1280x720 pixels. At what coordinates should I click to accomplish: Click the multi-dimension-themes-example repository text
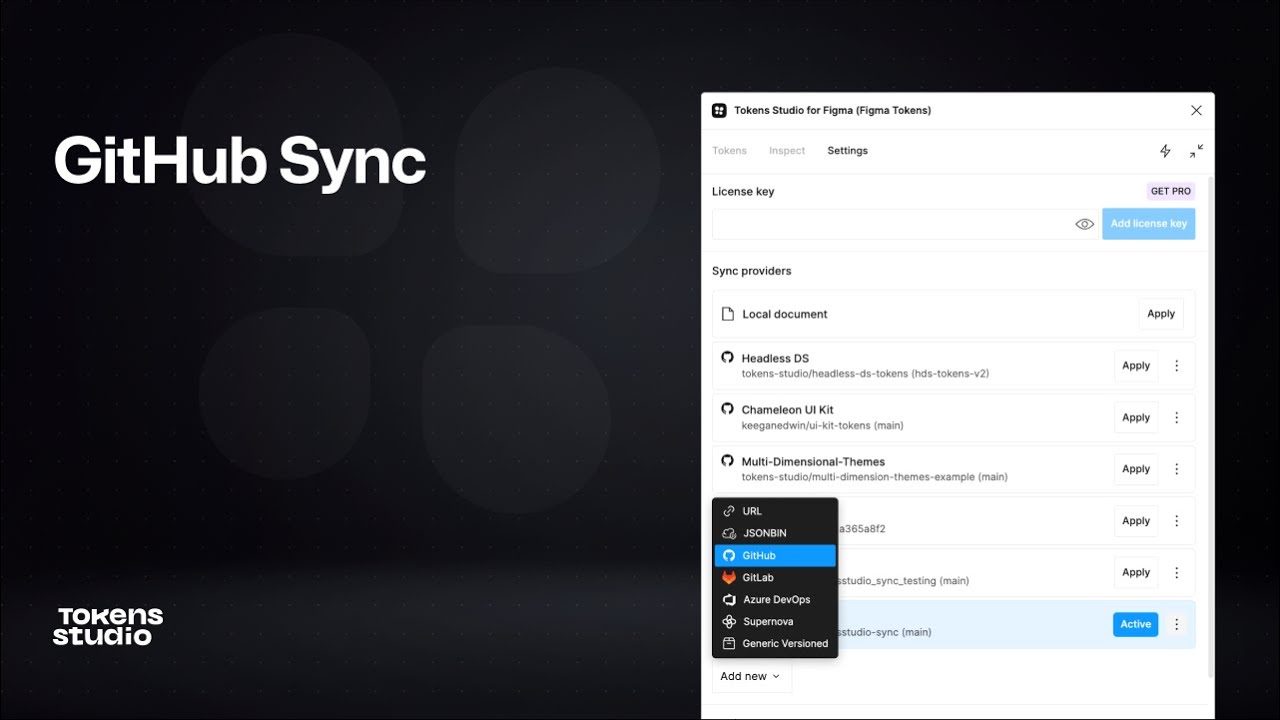(875, 477)
